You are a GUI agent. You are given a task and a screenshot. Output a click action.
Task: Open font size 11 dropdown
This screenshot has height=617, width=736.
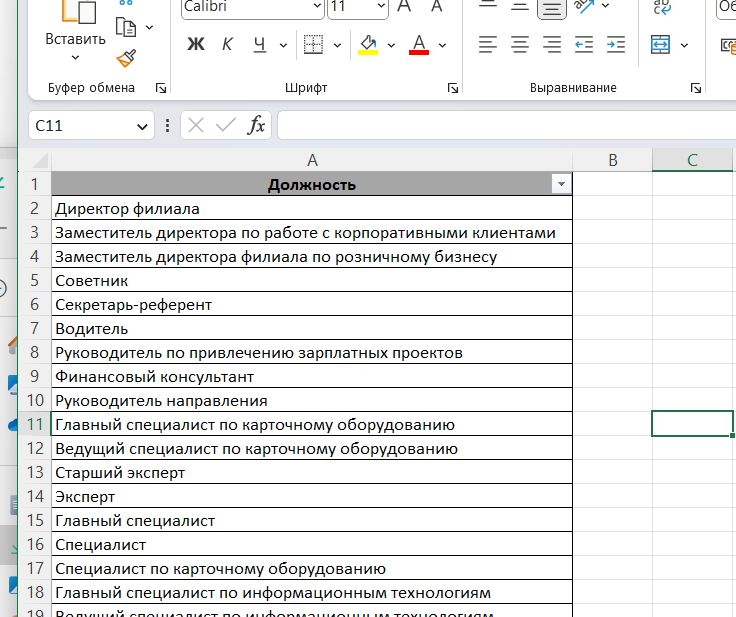381,6
